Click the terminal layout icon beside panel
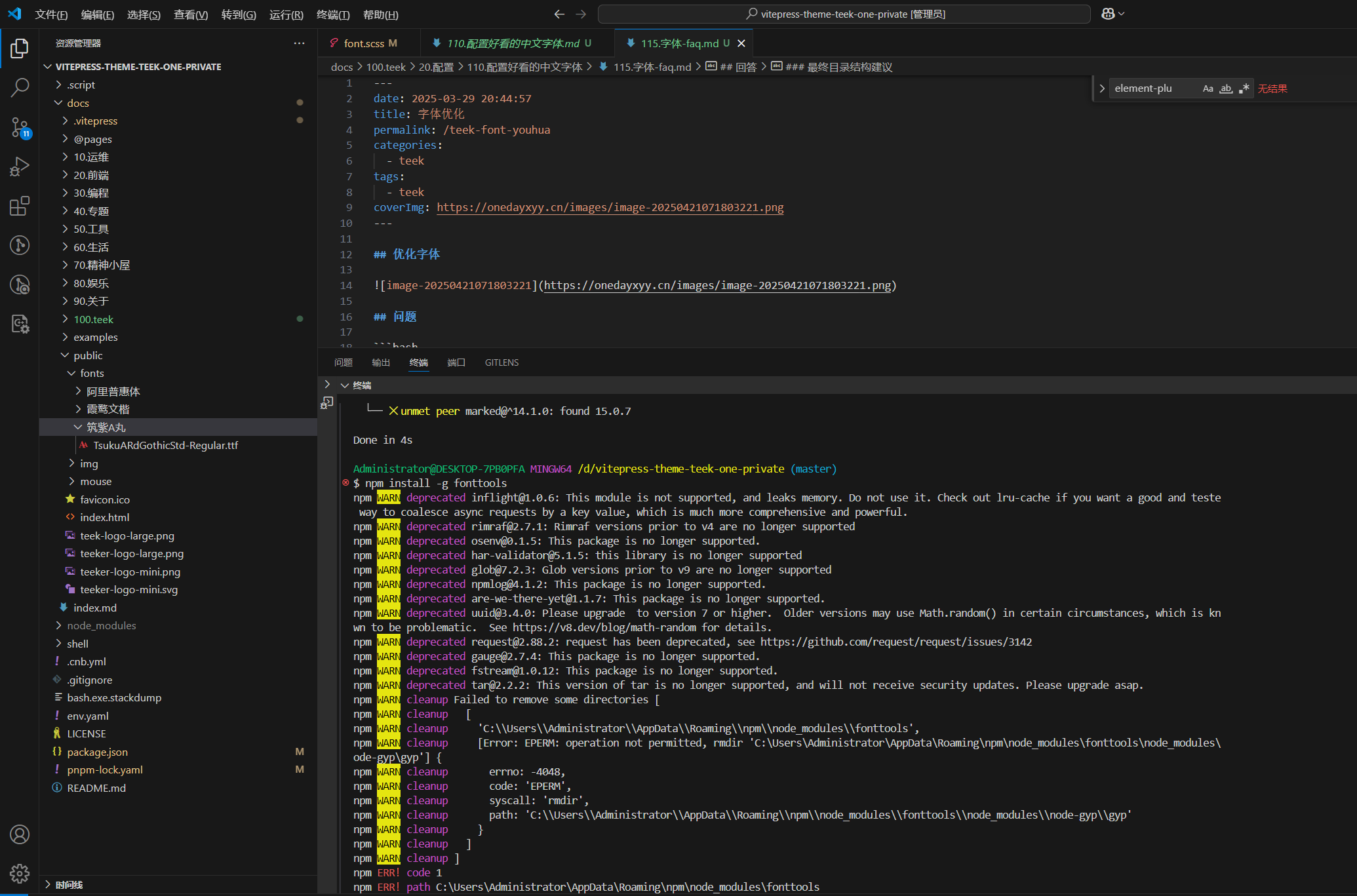Image resolution: width=1357 pixels, height=896 pixels. 326,403
